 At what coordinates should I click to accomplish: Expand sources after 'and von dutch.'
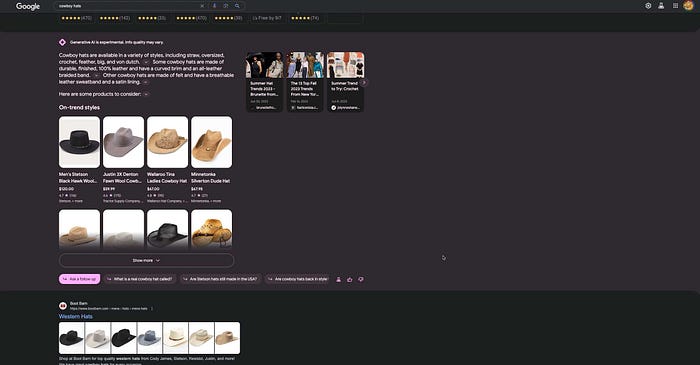(146, 62)
